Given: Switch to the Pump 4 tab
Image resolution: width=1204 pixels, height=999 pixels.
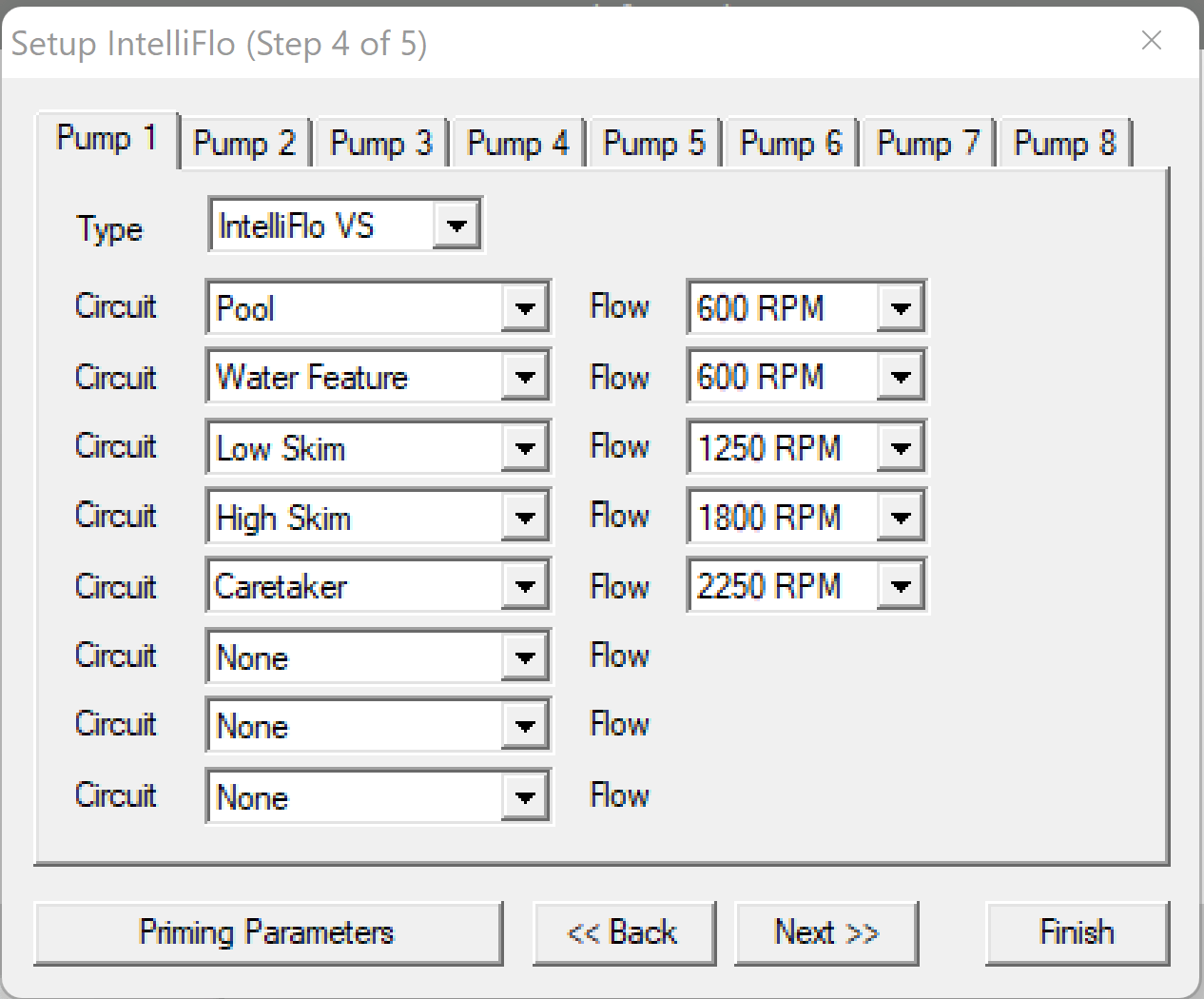Looking at the screenshot, I should coord(518,143).
